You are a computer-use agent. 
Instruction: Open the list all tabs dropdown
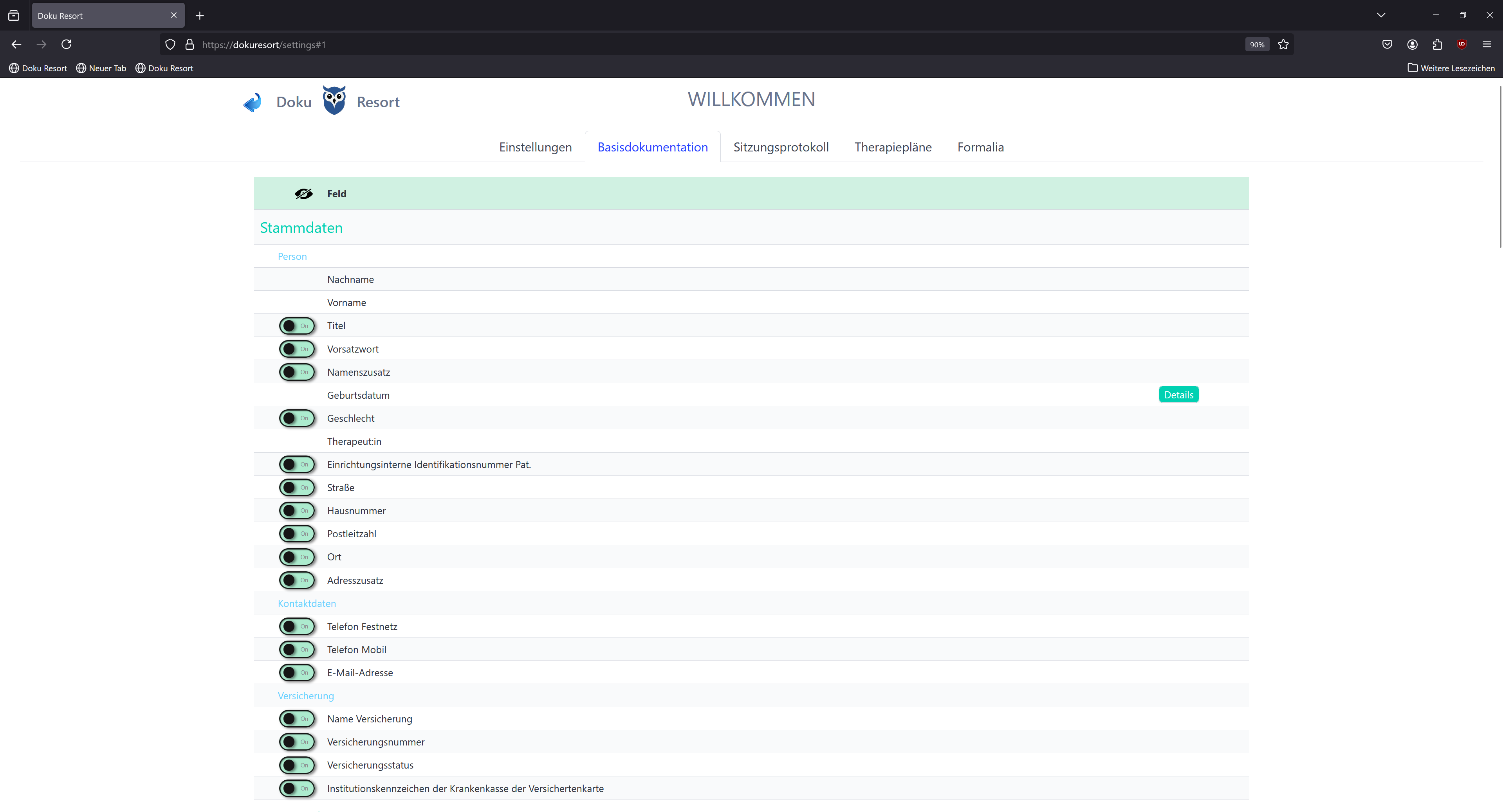point(1381,15)
